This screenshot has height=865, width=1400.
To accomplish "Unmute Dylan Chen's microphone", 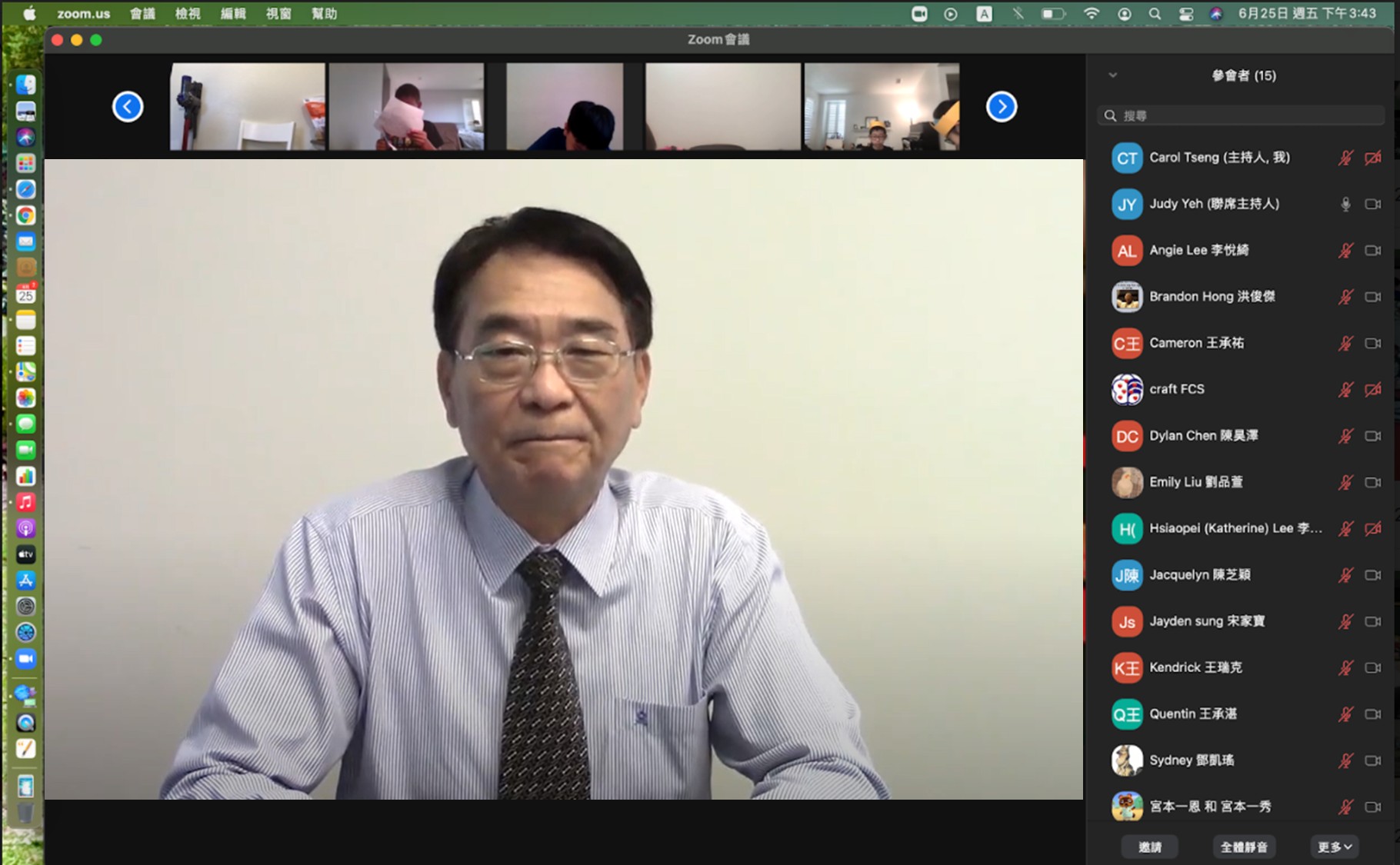I will pyautogui.click(x=1345, y=436).
